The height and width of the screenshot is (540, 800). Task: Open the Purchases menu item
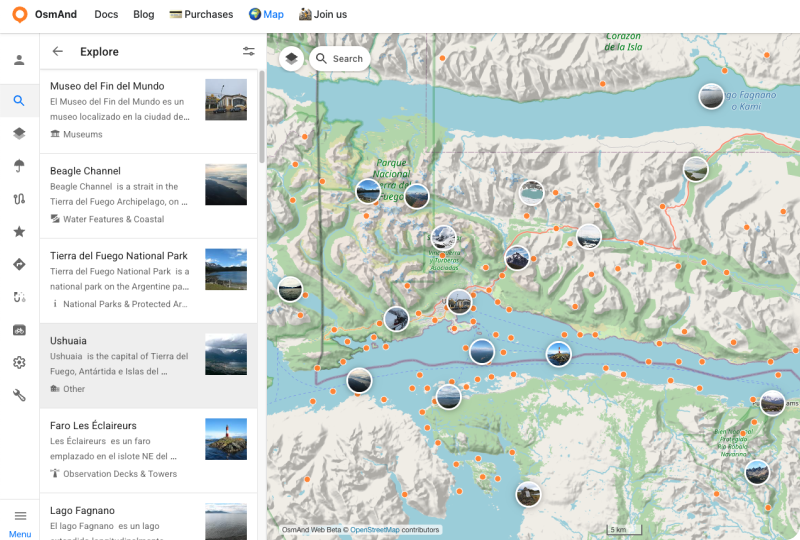click(x=201, y=14)
